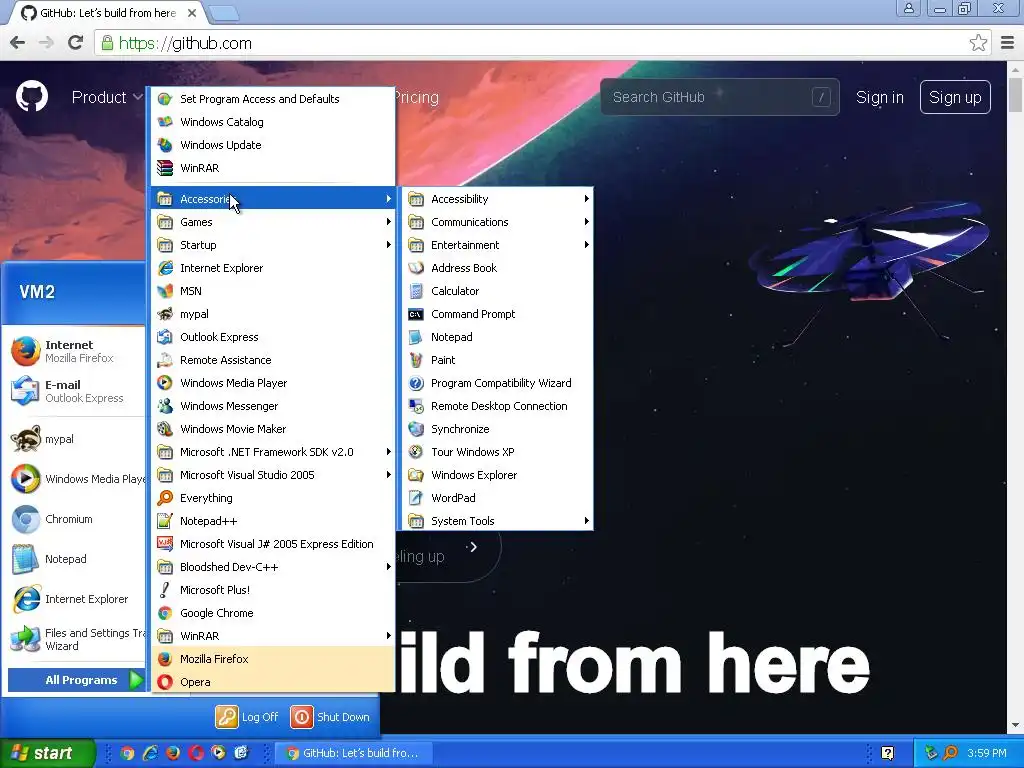Screen dimensions: 1024x768
Task: Open Windows Explorer from Accessories
Action: tap(496, 475)
